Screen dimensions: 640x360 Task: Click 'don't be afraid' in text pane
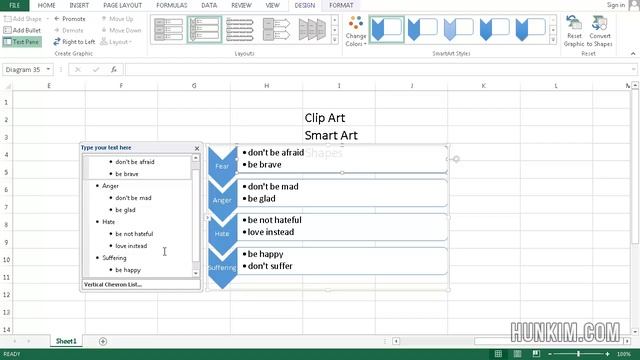point(135,162)
